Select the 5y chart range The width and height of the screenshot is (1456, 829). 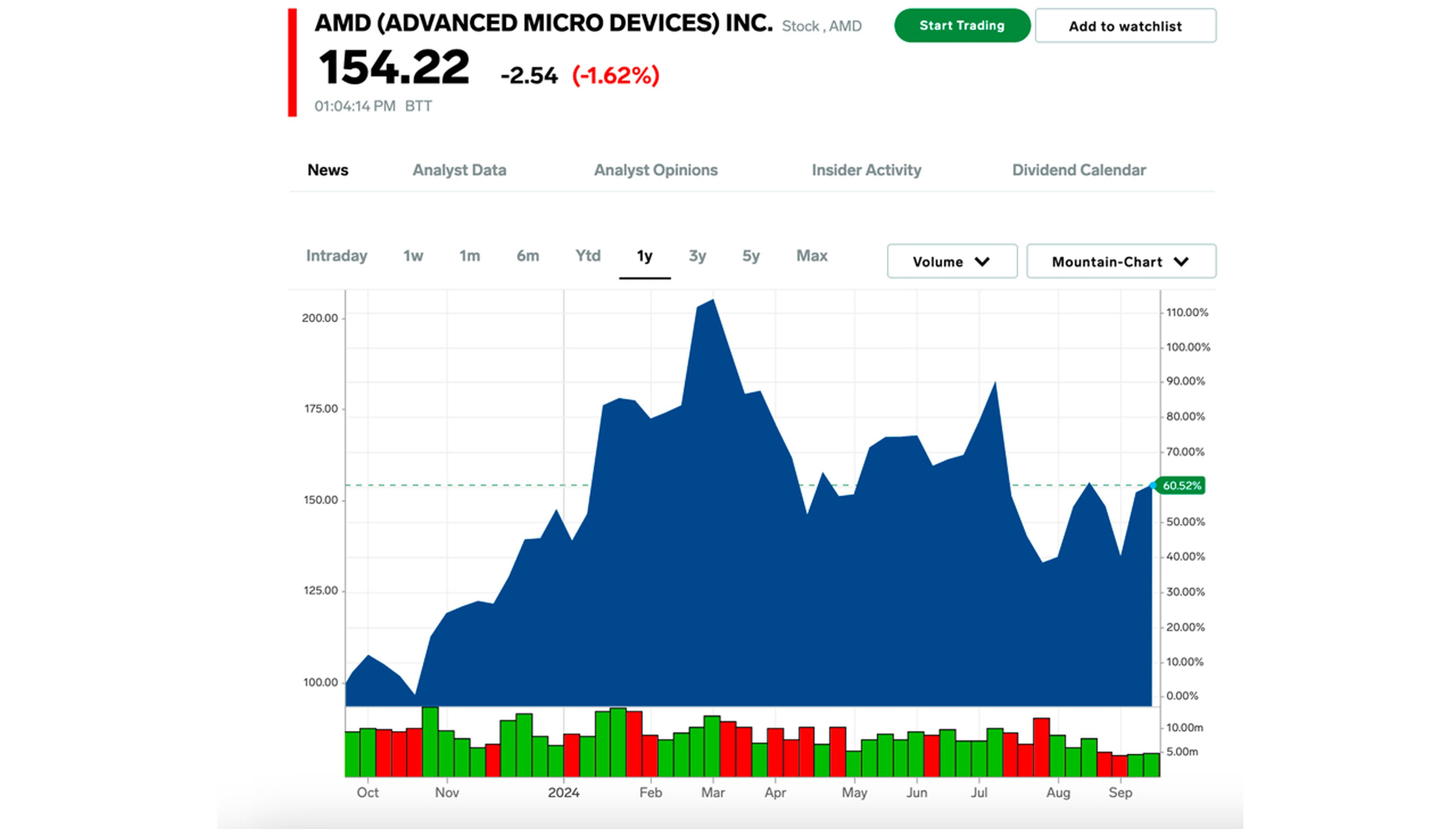click(x=751, y=256)
